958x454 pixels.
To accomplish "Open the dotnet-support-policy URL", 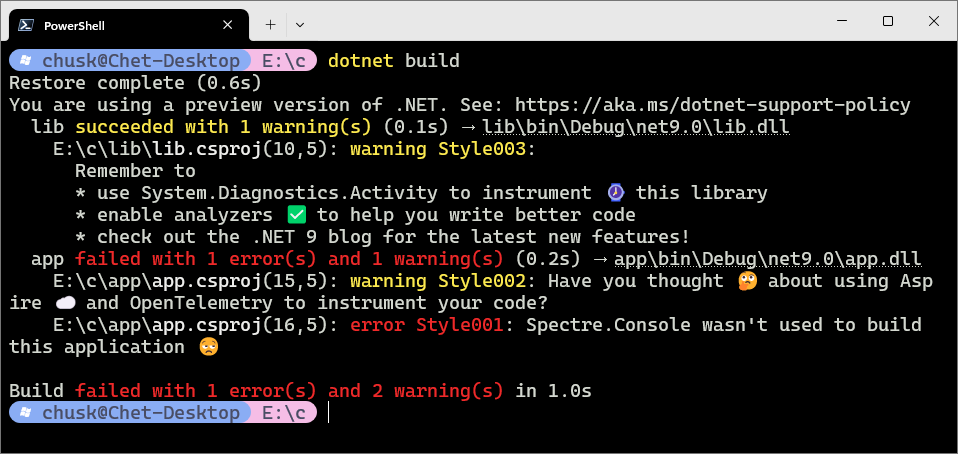I will tap(712, 105).
